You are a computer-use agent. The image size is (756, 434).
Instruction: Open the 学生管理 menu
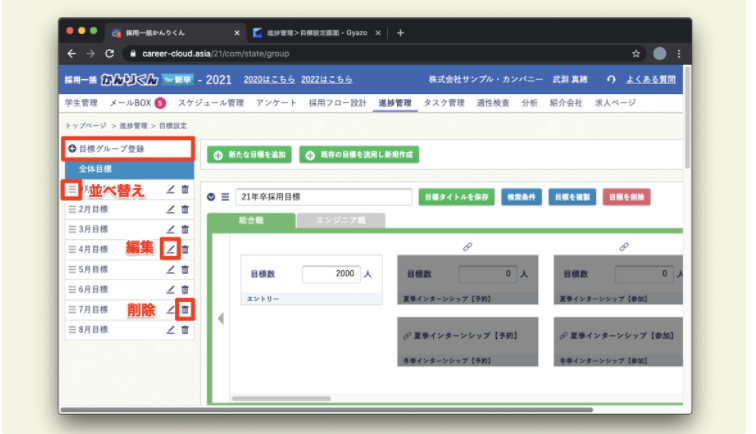[x=81, y=103]
